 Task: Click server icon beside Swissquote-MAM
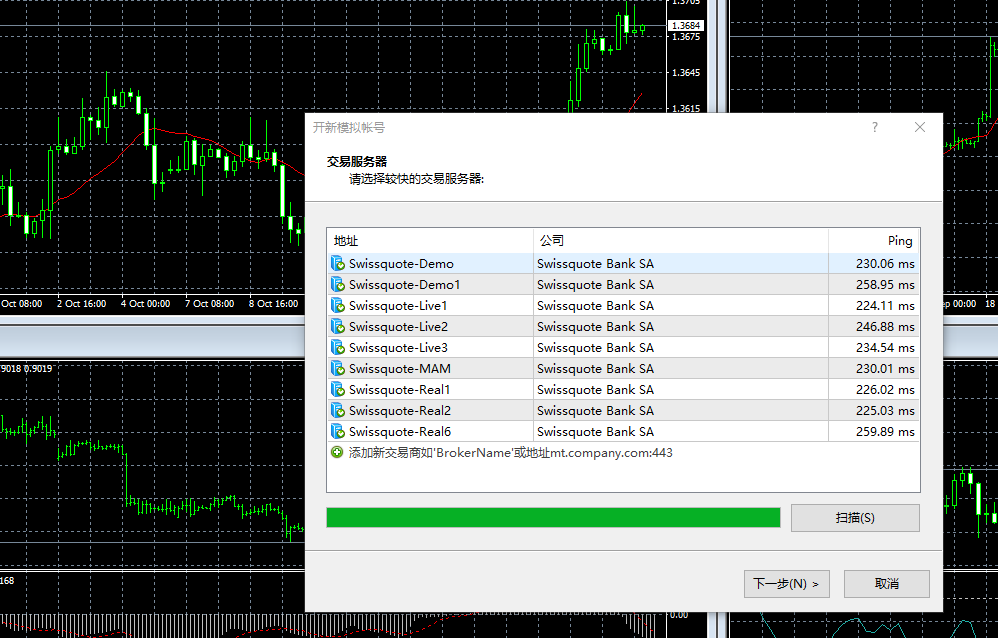(337, 369)
